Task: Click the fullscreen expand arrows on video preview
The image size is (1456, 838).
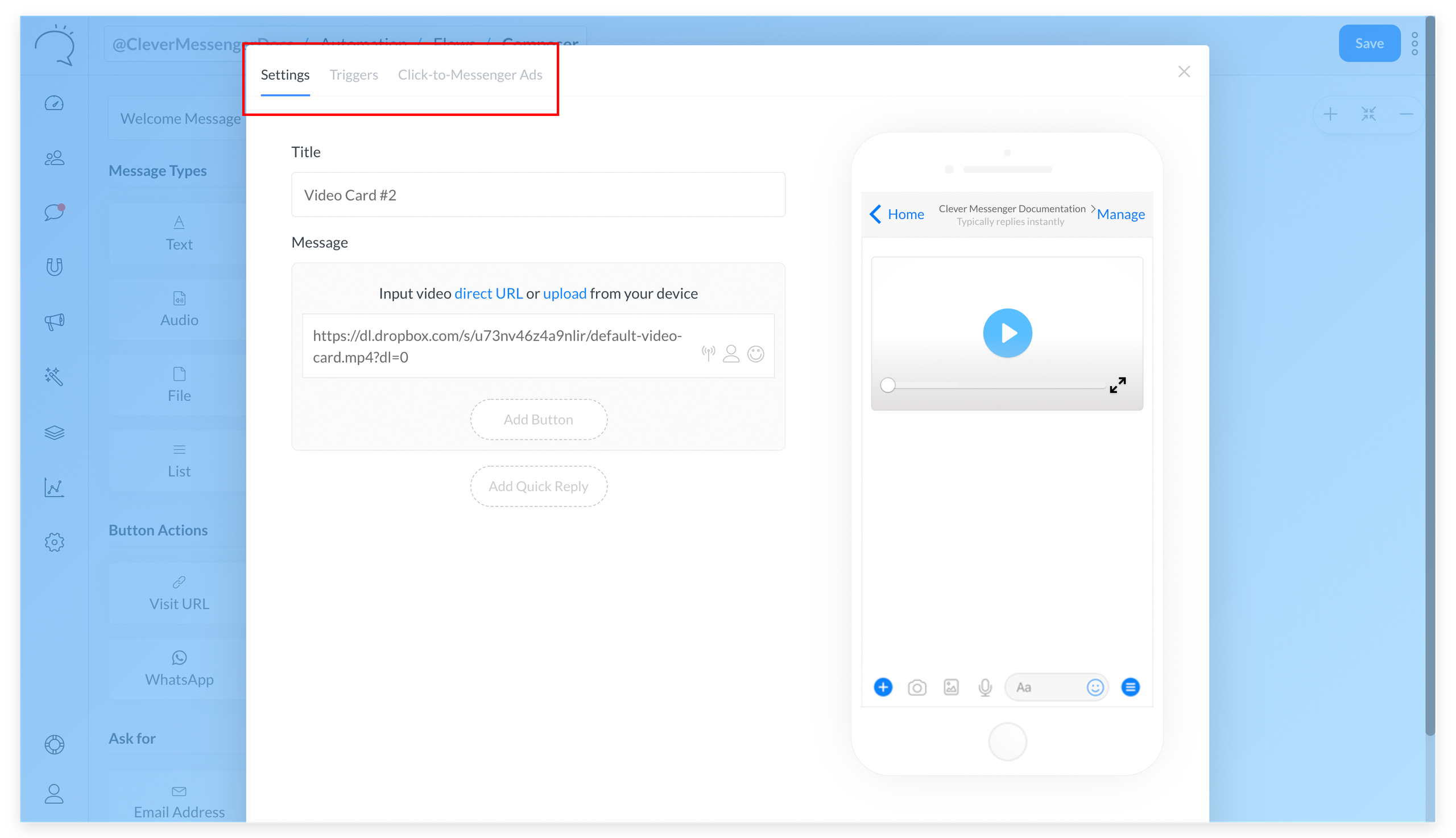Action: tap(1117, 385)
